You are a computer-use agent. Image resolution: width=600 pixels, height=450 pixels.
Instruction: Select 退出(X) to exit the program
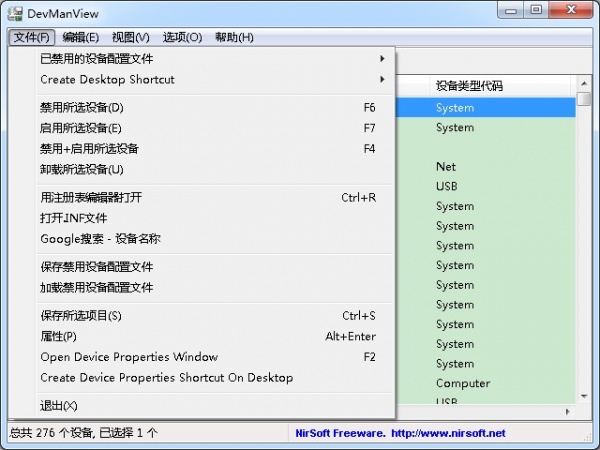point(58,406)
